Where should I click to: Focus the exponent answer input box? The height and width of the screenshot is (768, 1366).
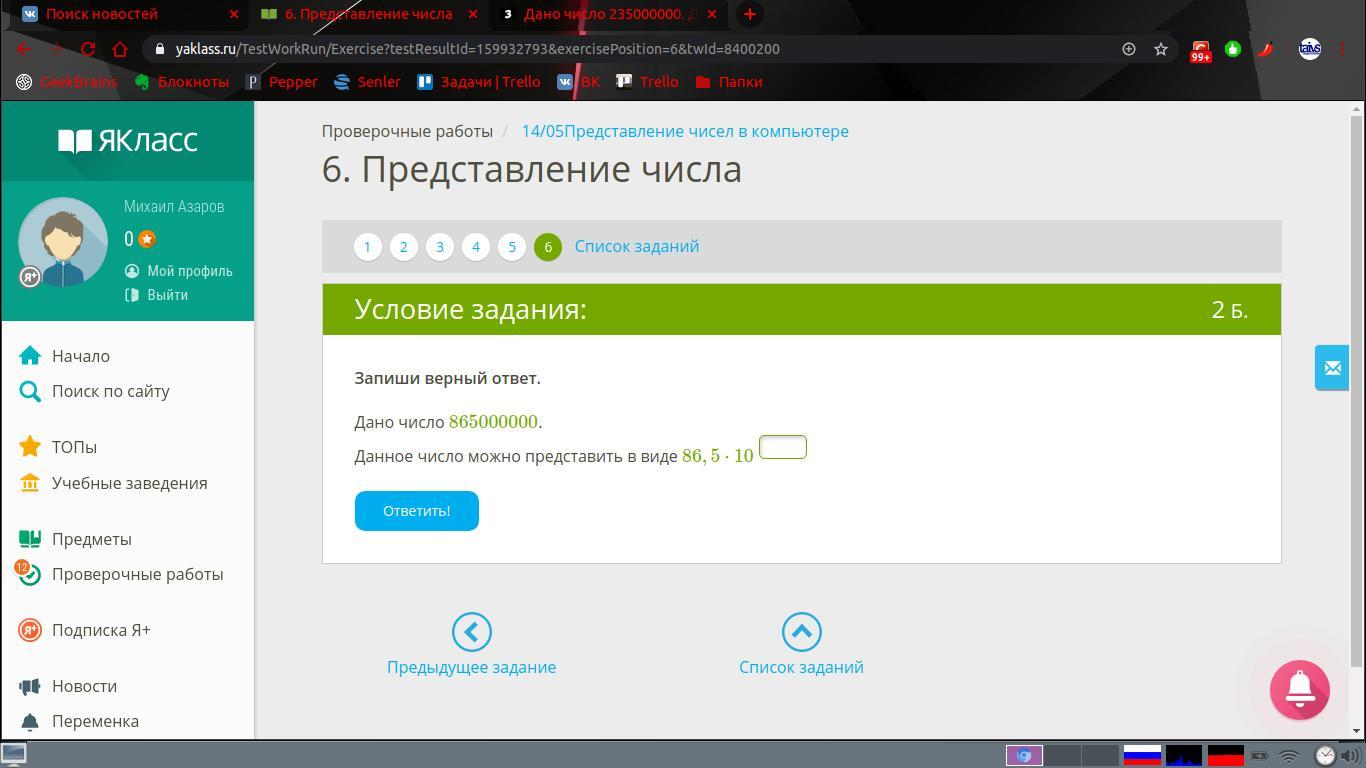(x=783, y=447)
